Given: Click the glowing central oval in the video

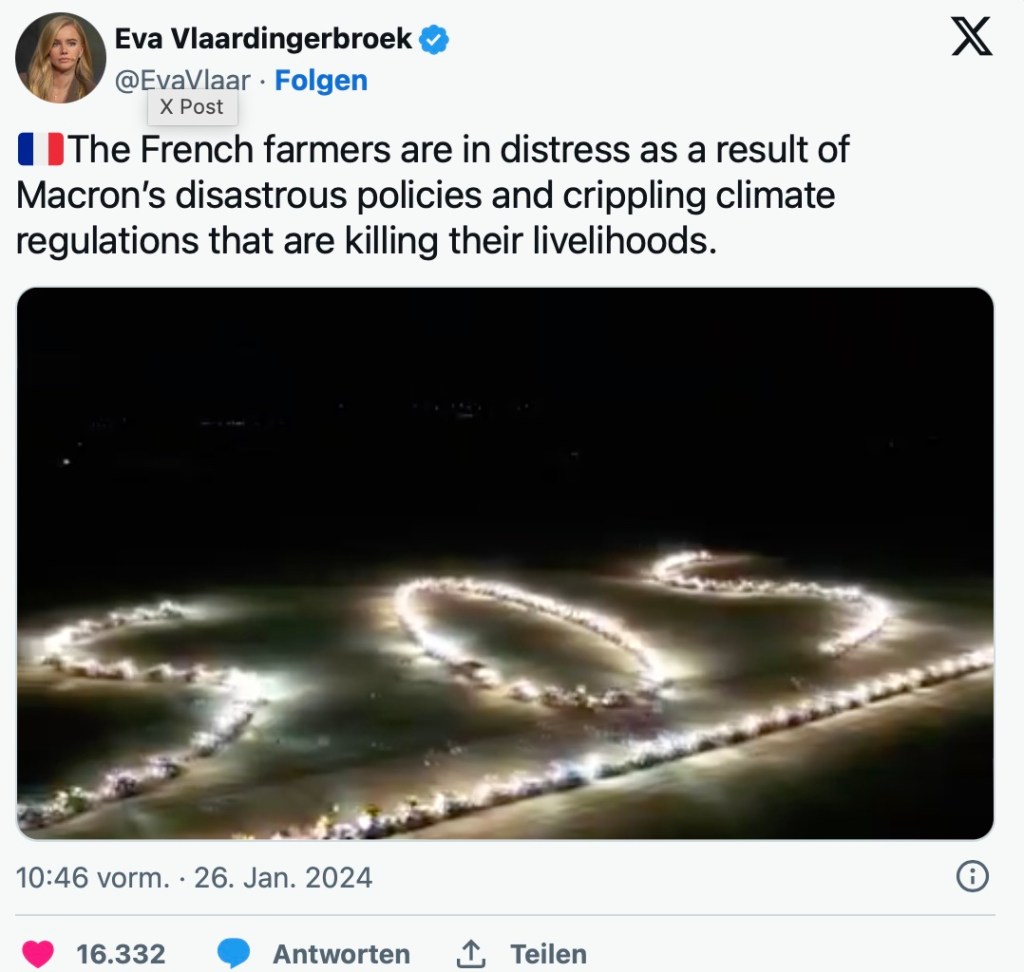Looking at the screenshot, I should (530, 640).
